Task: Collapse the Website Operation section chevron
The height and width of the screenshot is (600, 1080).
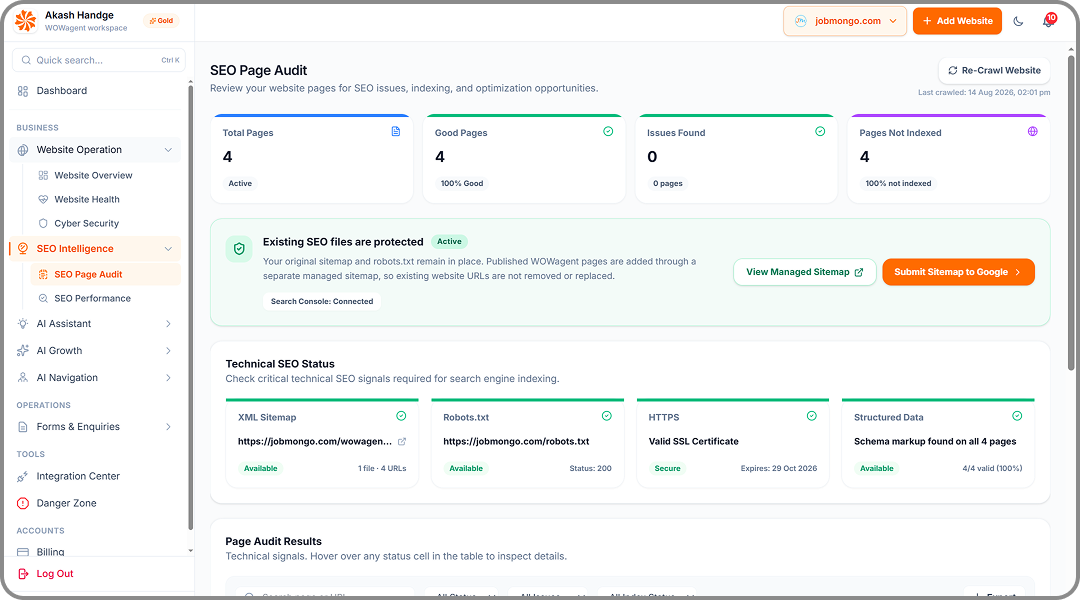Action: tap(168, 150)
